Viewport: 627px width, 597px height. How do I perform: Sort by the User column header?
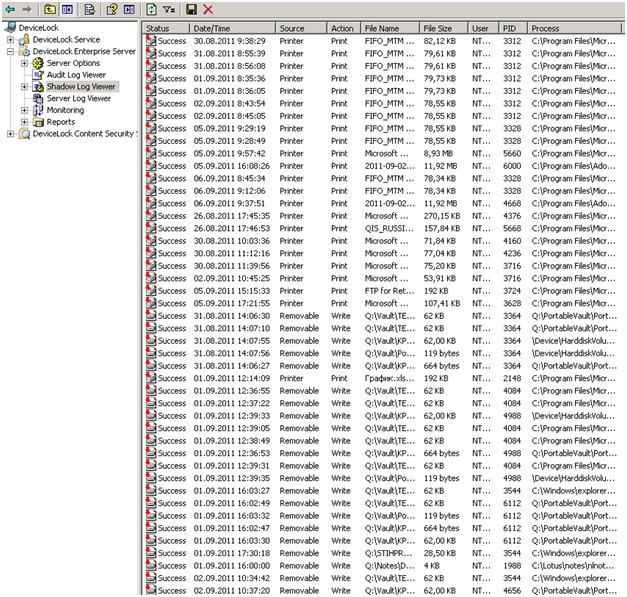tap(483, 28)
